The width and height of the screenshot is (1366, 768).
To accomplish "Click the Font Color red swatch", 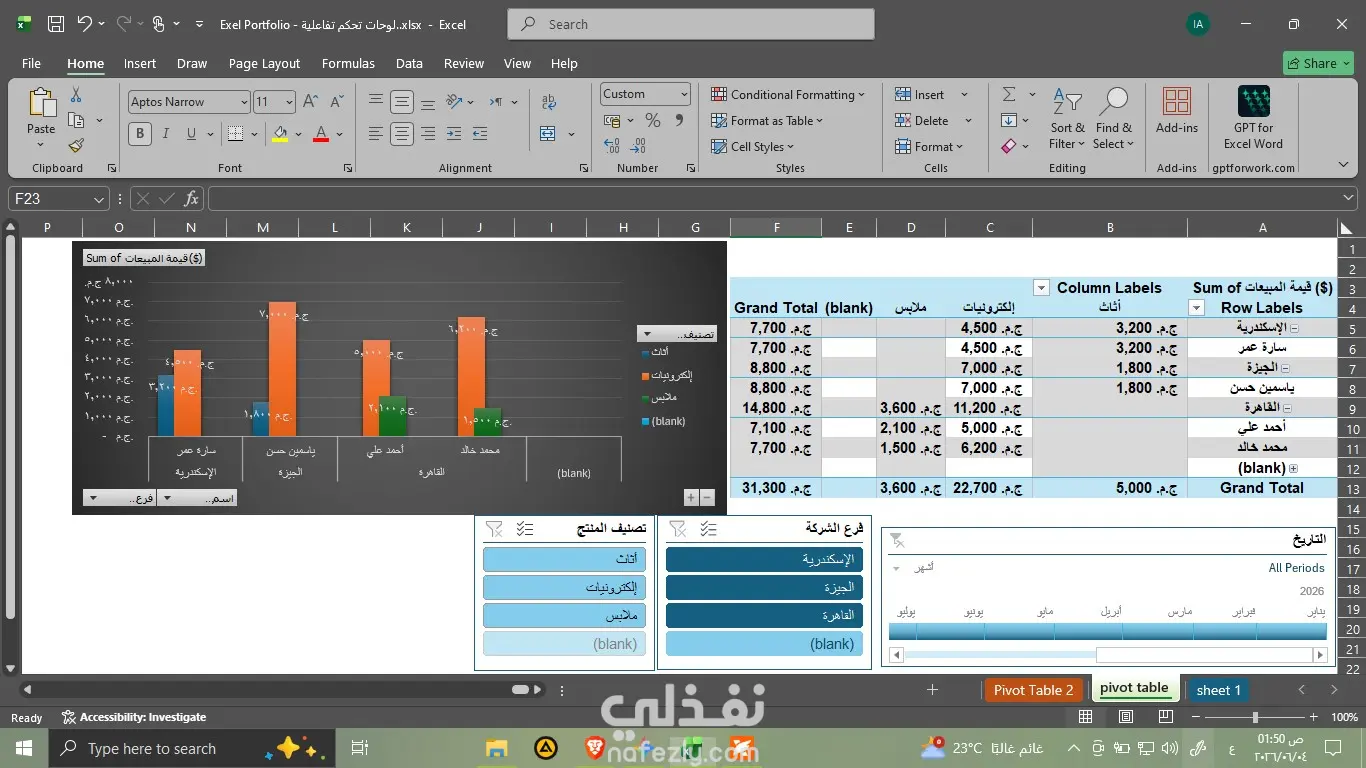I will (x=321, y=134).
